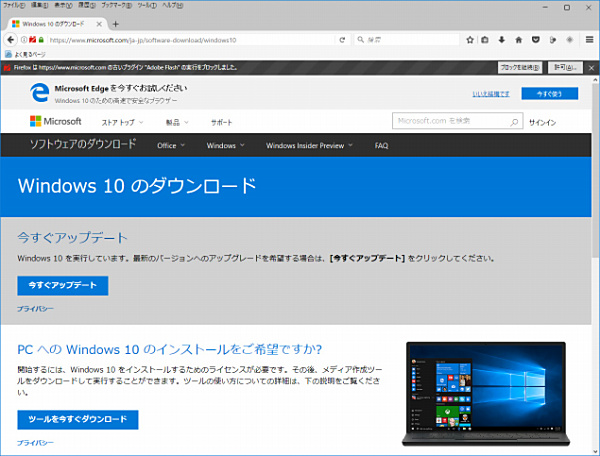Expand Office dropdown in dark nav bar

coord(171,145)
